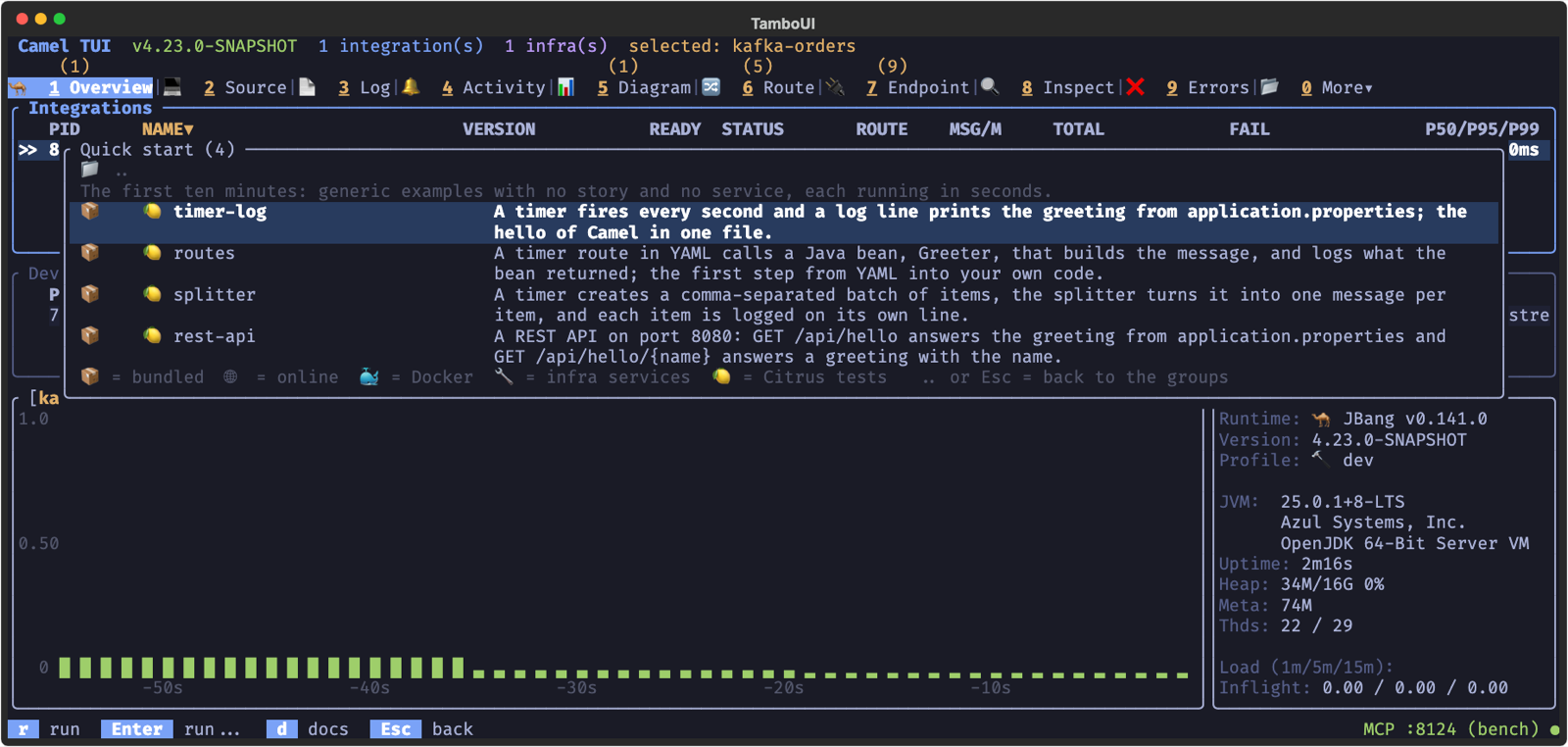Click the bar chart icon beside Diagram
The height and width of the screenshot is (747, 1568).
[565, 87]
